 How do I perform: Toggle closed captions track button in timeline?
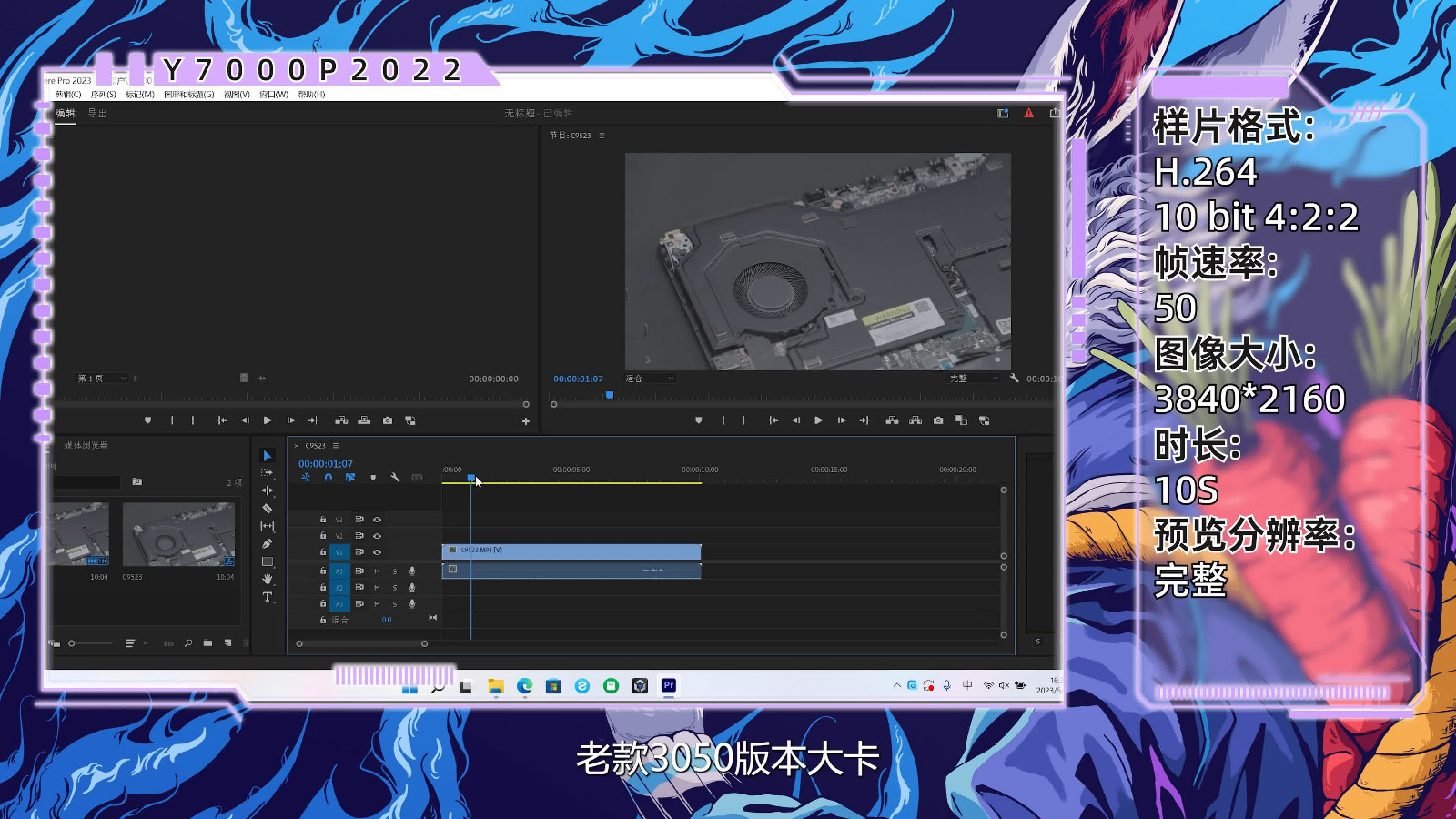(417, 477)
